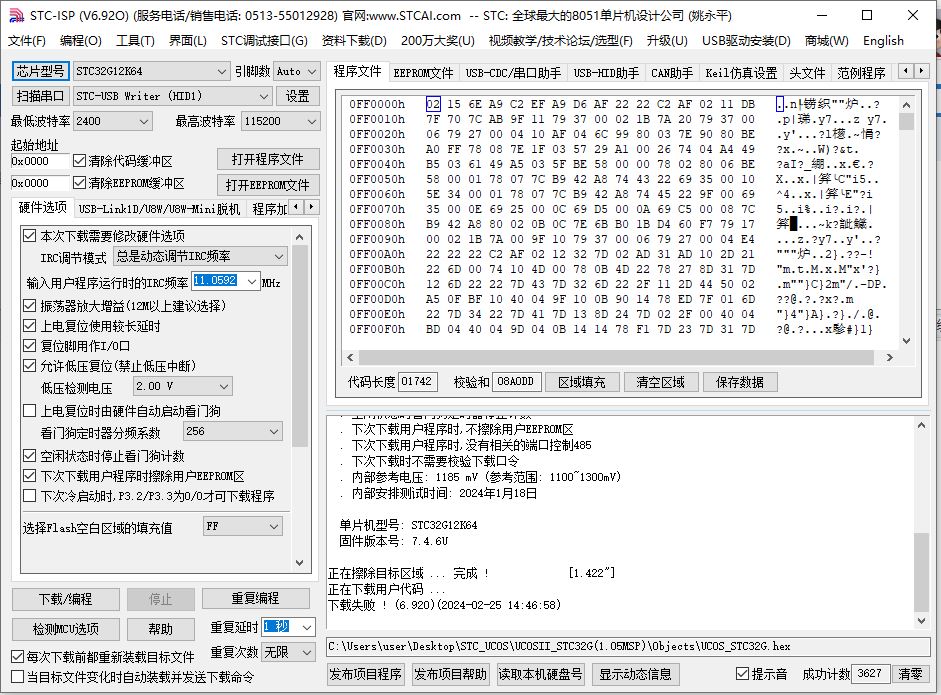Open 文件(F) menu
This screenshot has width=941, height=695.
pos(27,41)
